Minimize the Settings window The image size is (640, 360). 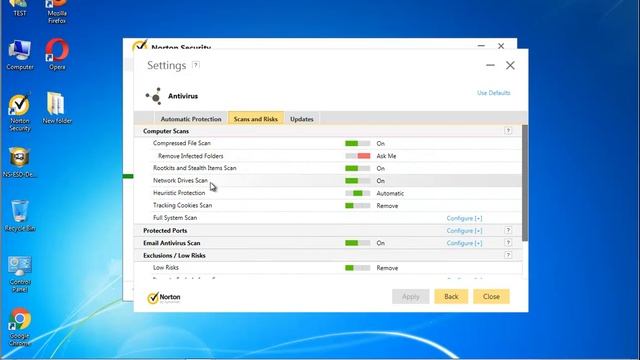[490, 65]
